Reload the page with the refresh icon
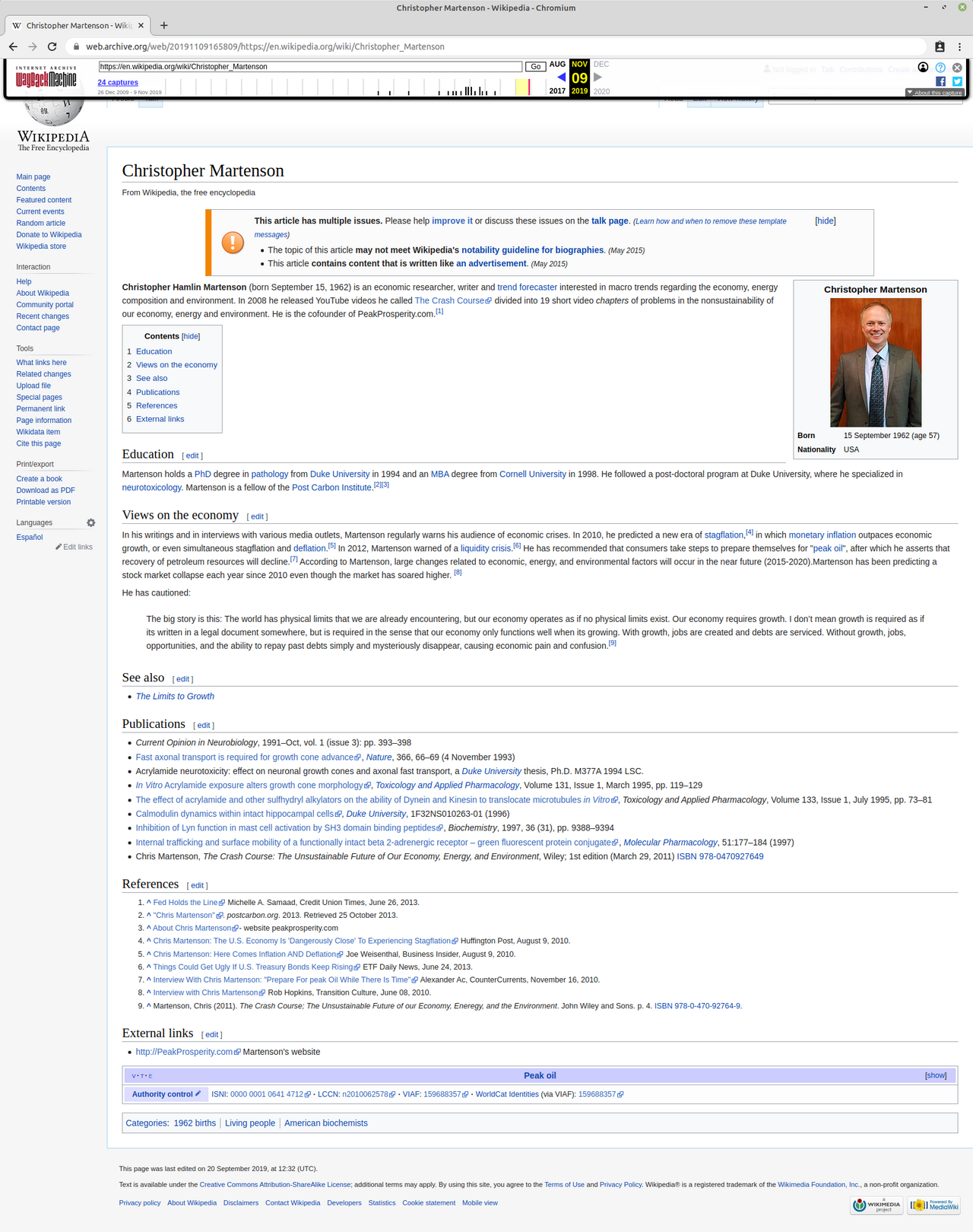 pos(52,46)
